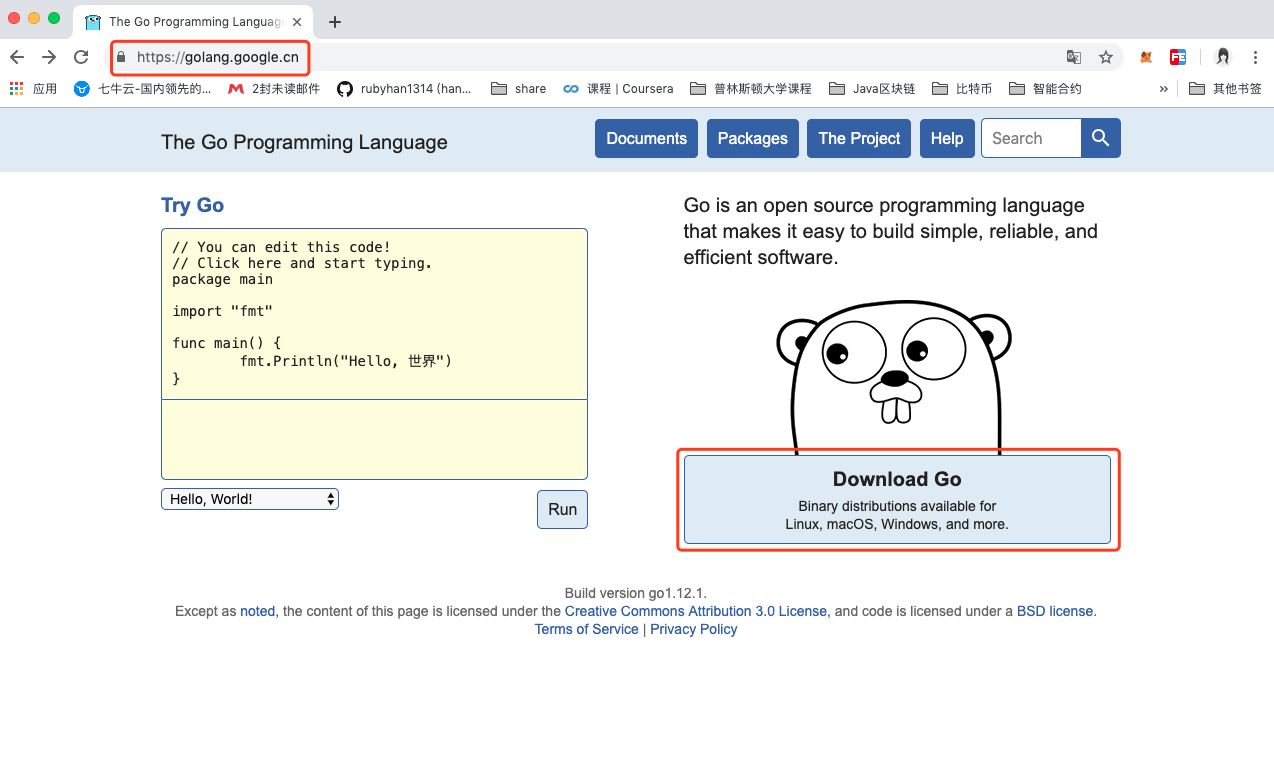Go to the Packages section
This screenshot has height=773, width=1274.
pyautogui.click(x=752, y=138)
